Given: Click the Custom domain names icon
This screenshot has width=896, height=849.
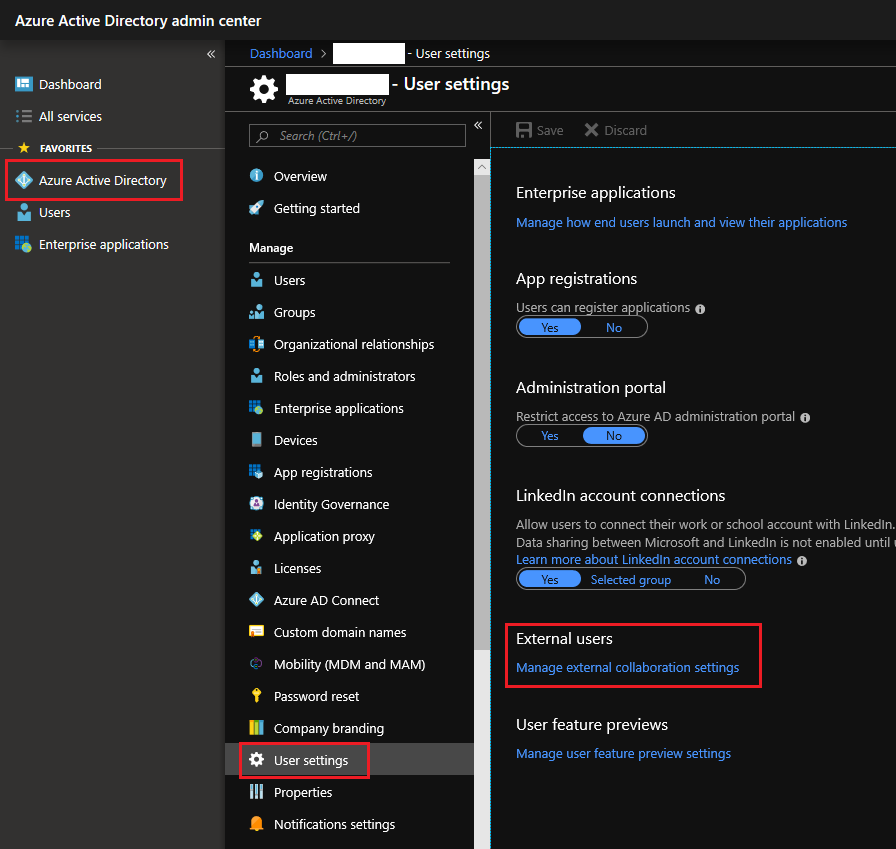Looking at the screenshot, I should point(257,631).
